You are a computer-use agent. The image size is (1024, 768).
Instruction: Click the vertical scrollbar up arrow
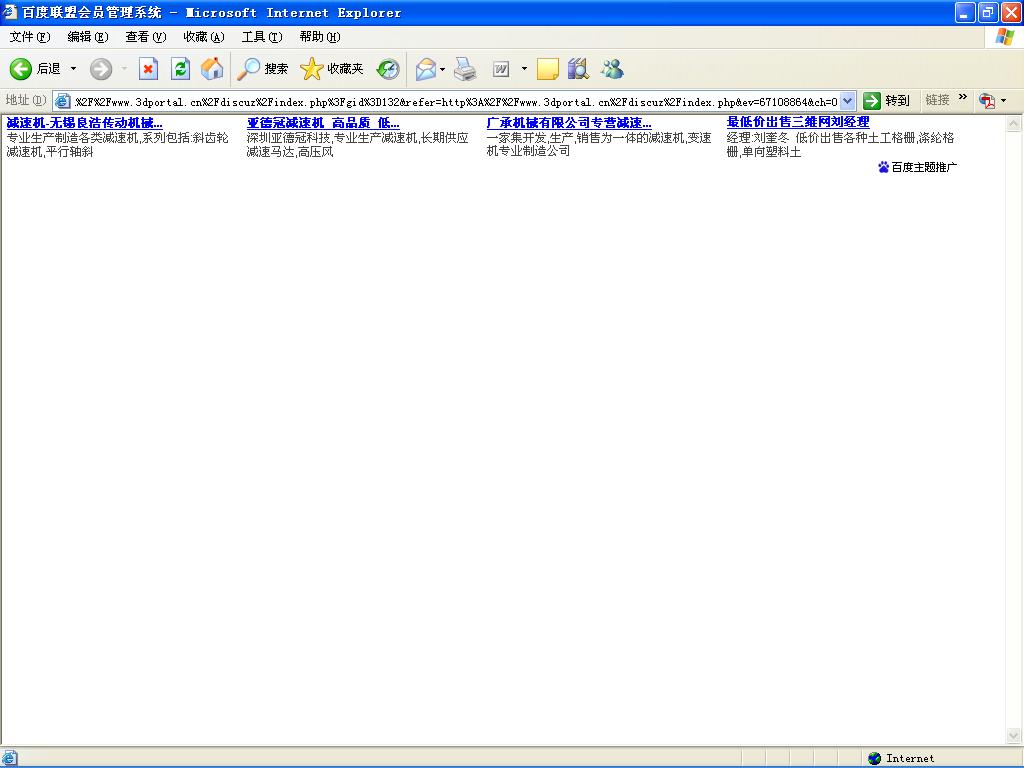(x=1014, y=123)
